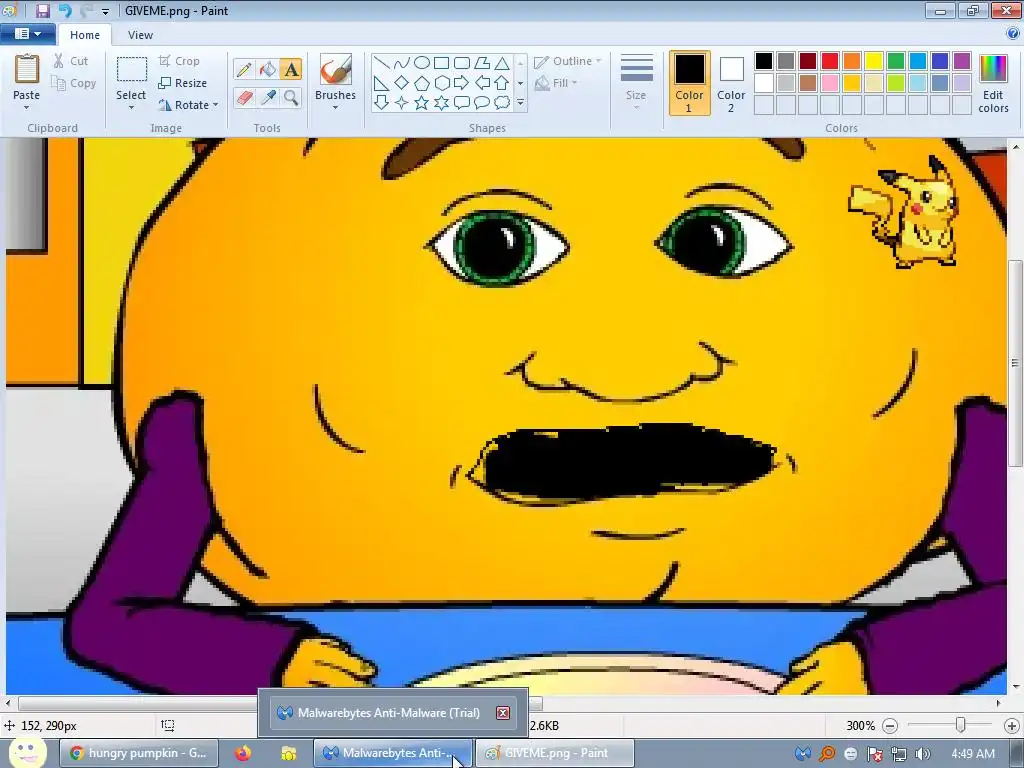The image size is (1024, 768).
Task: Click the Zoom out minus button
Action: point(889,726)
